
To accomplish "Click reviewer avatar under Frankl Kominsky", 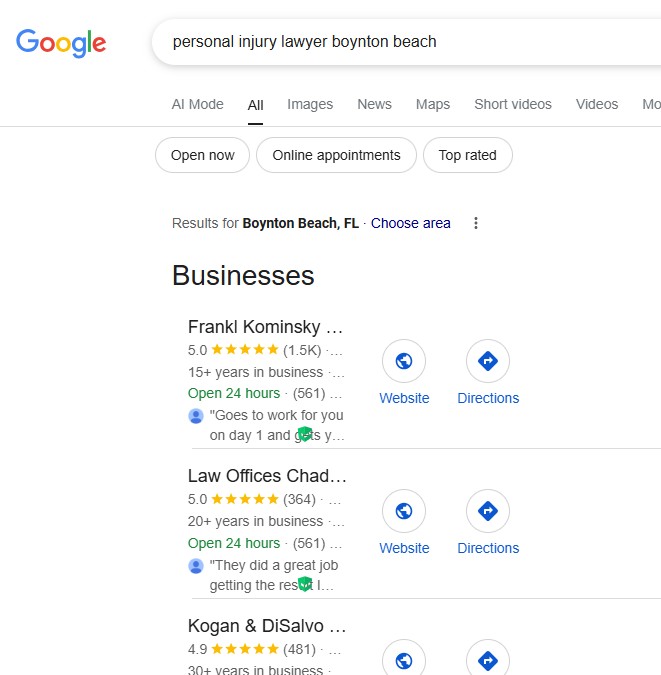I will (196, 416).
